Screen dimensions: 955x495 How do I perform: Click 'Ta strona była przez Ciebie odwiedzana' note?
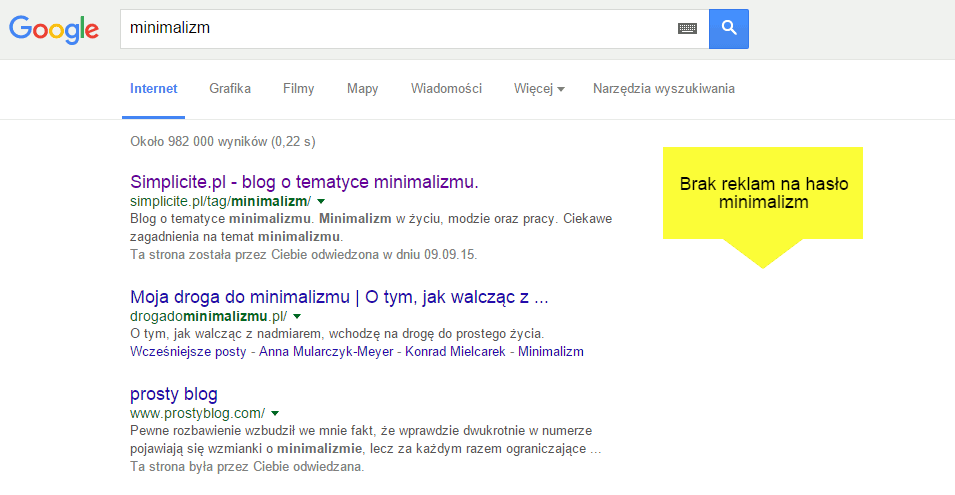coord(247,467)
